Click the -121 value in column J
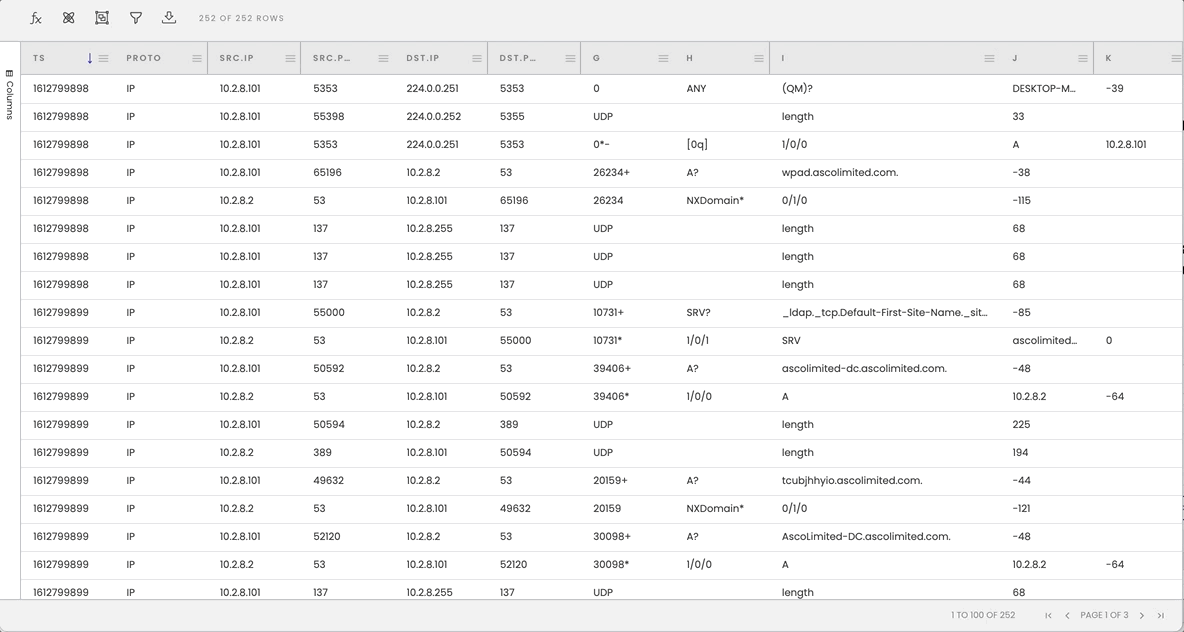Viewport: 1184px width, 632px height. tap(1021, 508)
